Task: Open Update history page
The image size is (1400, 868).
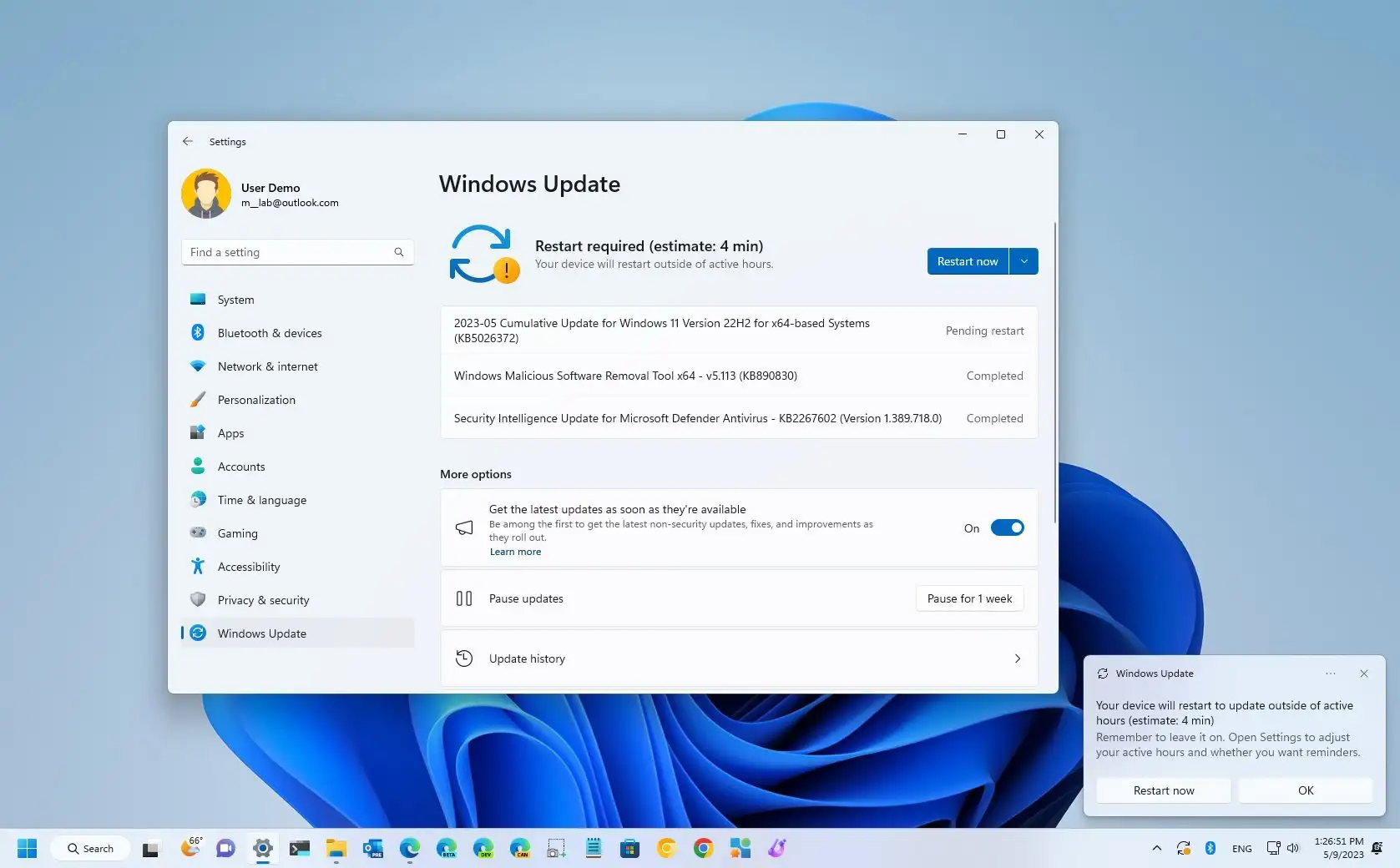Action: [x=739, y=659]
